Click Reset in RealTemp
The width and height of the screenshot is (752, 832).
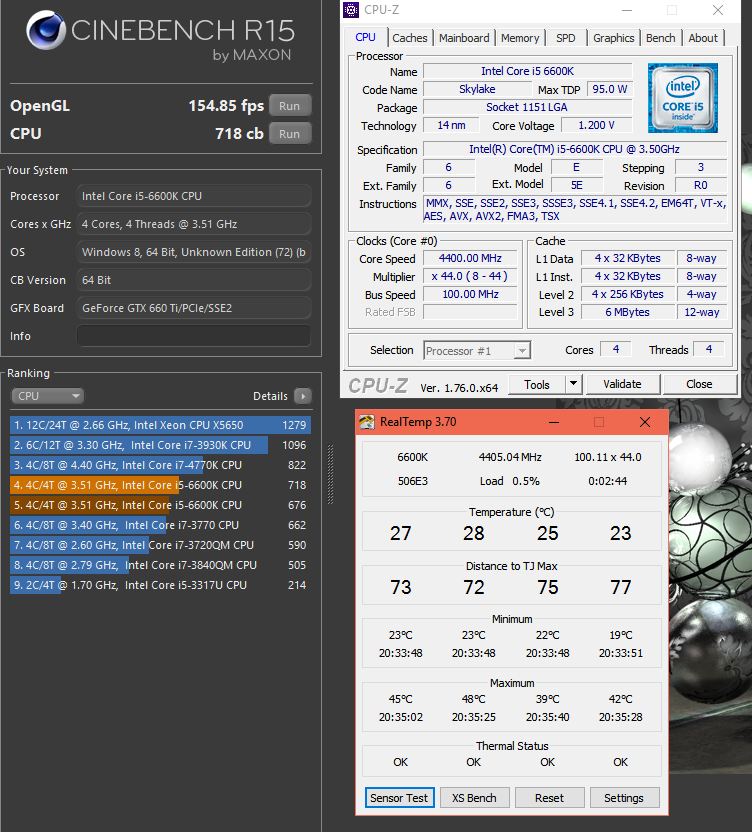point(549,798)
